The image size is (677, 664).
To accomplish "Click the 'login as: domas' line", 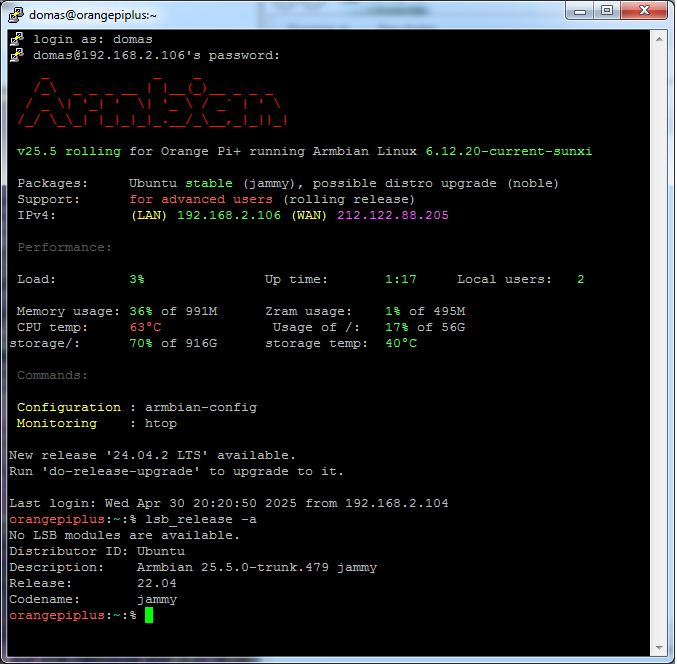I will [92, 39].
